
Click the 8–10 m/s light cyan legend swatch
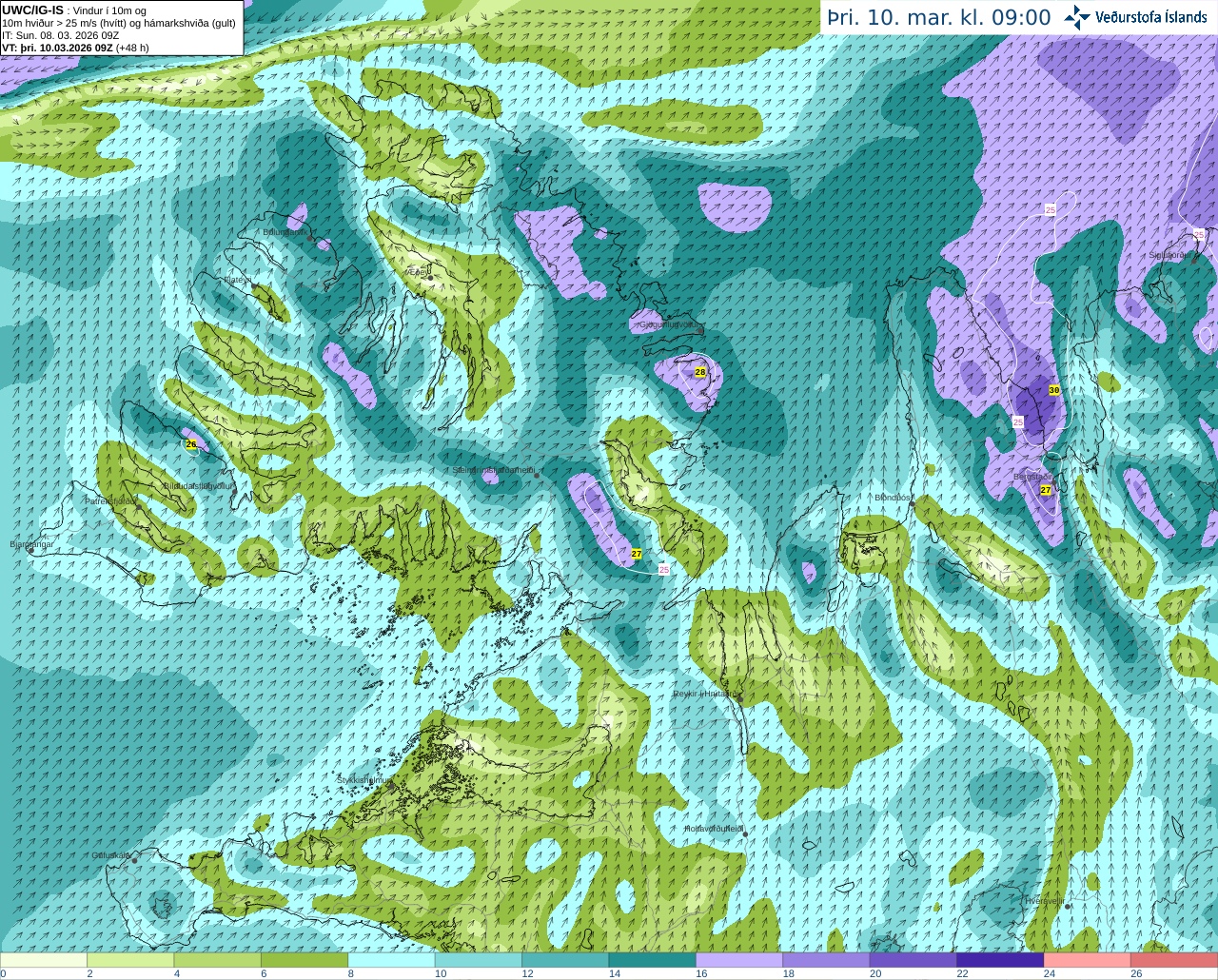391,960
